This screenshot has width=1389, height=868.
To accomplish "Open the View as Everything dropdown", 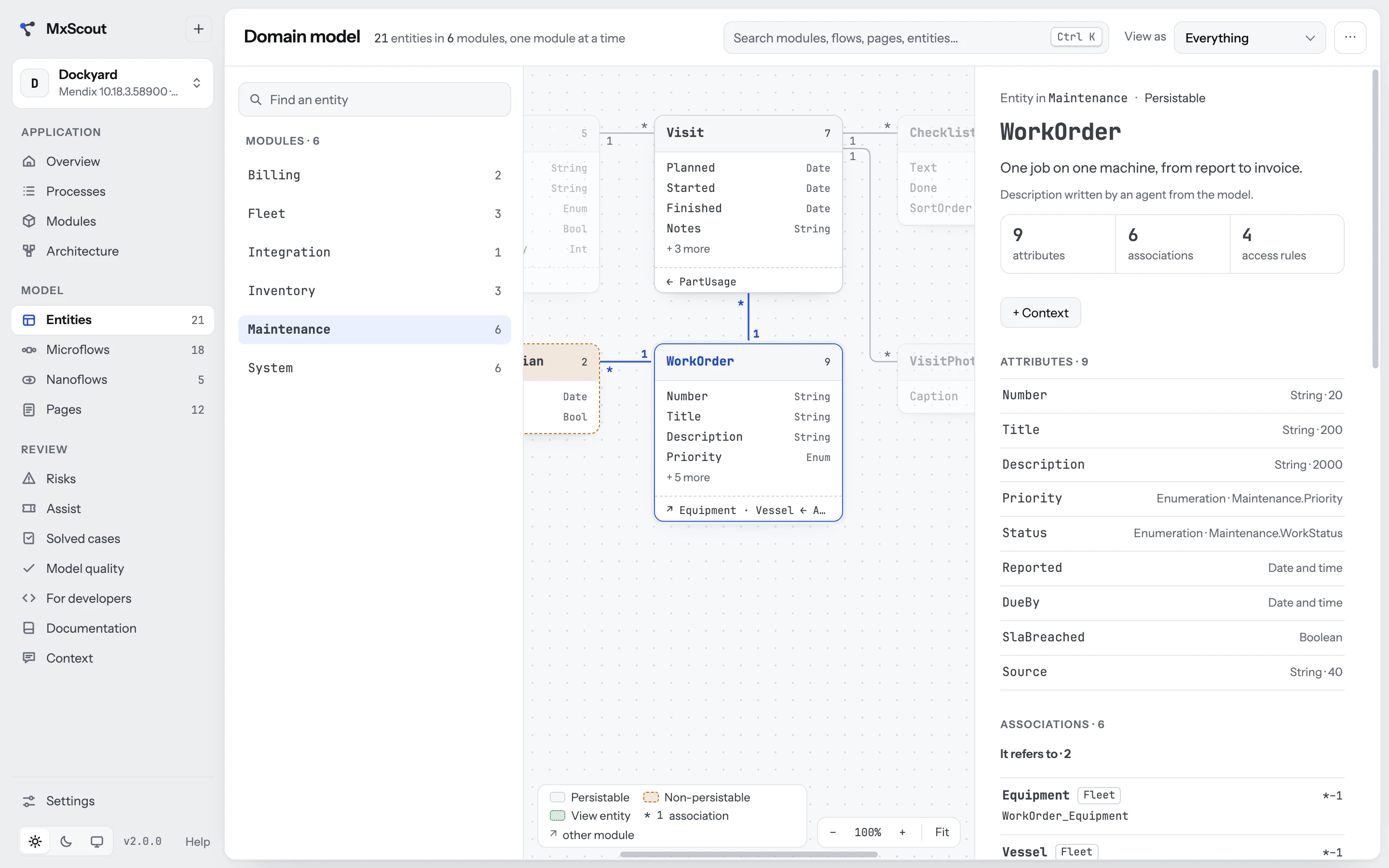I will (1250, 38).
